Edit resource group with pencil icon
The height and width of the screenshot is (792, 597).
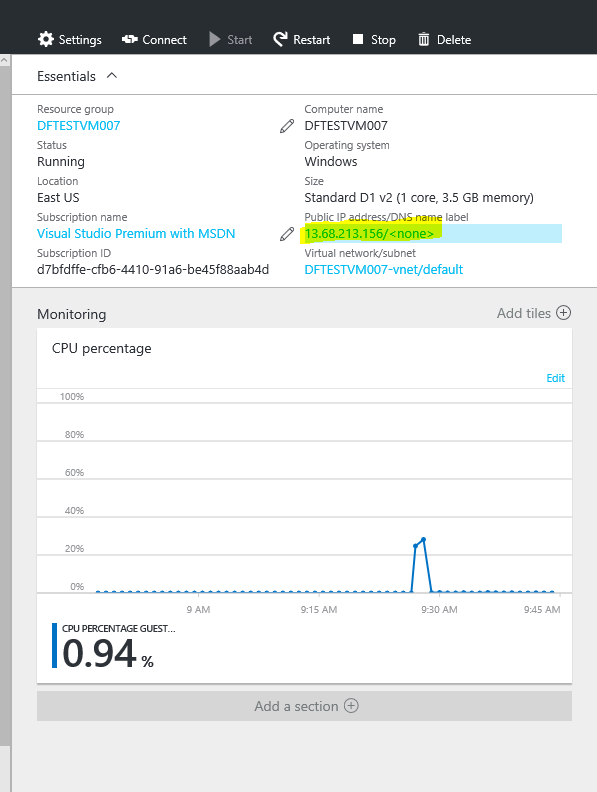[287, 126]
